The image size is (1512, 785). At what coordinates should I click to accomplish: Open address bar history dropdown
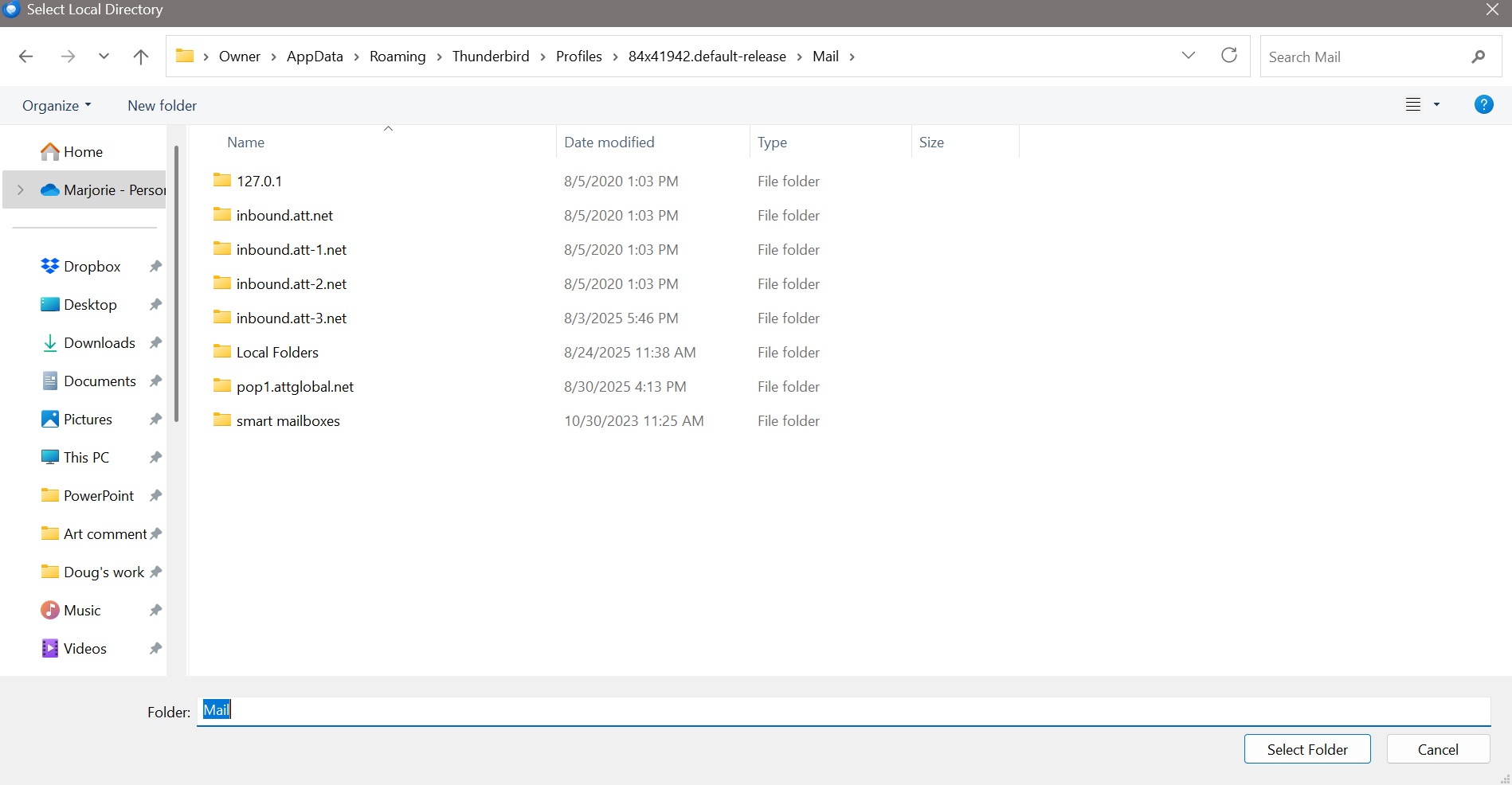(1189, 56)
